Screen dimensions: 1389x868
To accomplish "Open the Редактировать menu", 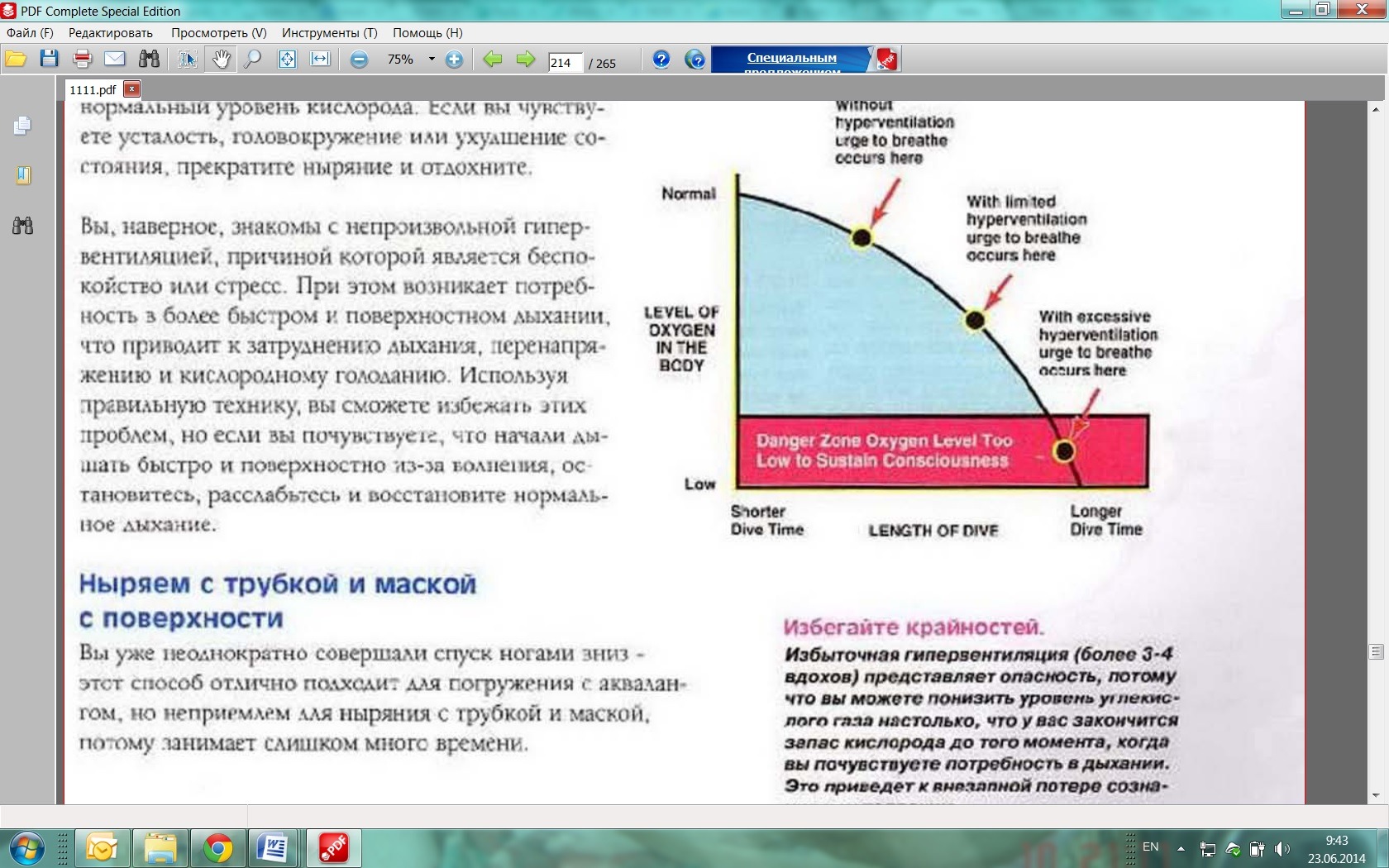I will [111, 33].
